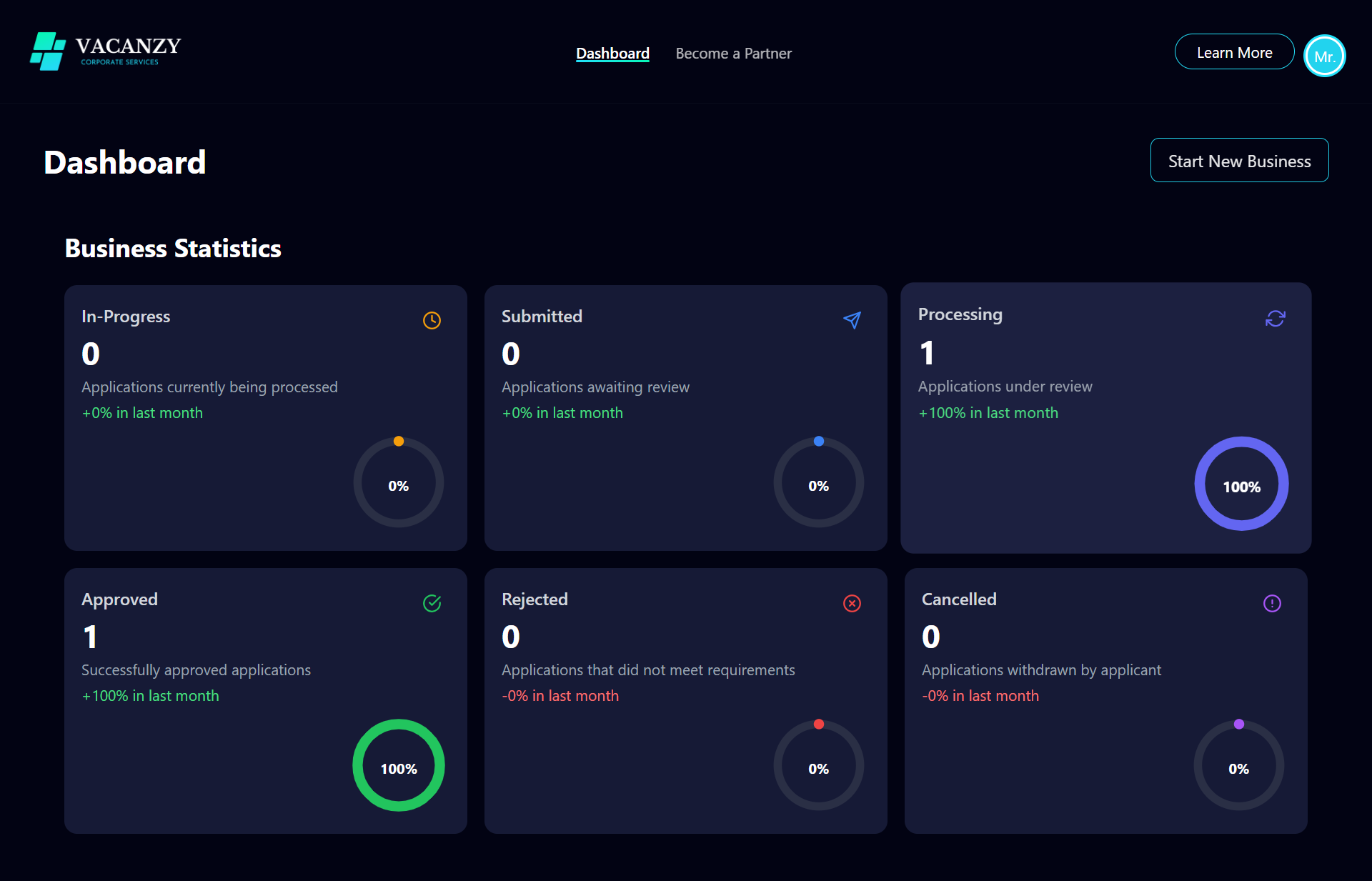Click the green checkmark icon on Approved card
This screenshot has height=881, width=1372.
(x=432, y=603)
